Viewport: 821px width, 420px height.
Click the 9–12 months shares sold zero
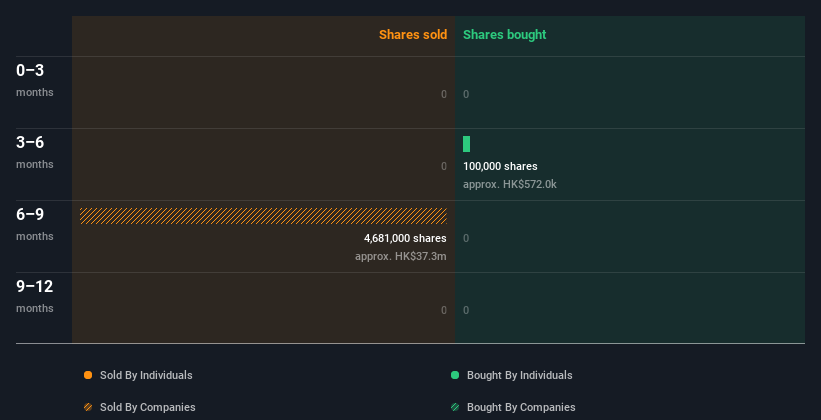coord(444,311)
